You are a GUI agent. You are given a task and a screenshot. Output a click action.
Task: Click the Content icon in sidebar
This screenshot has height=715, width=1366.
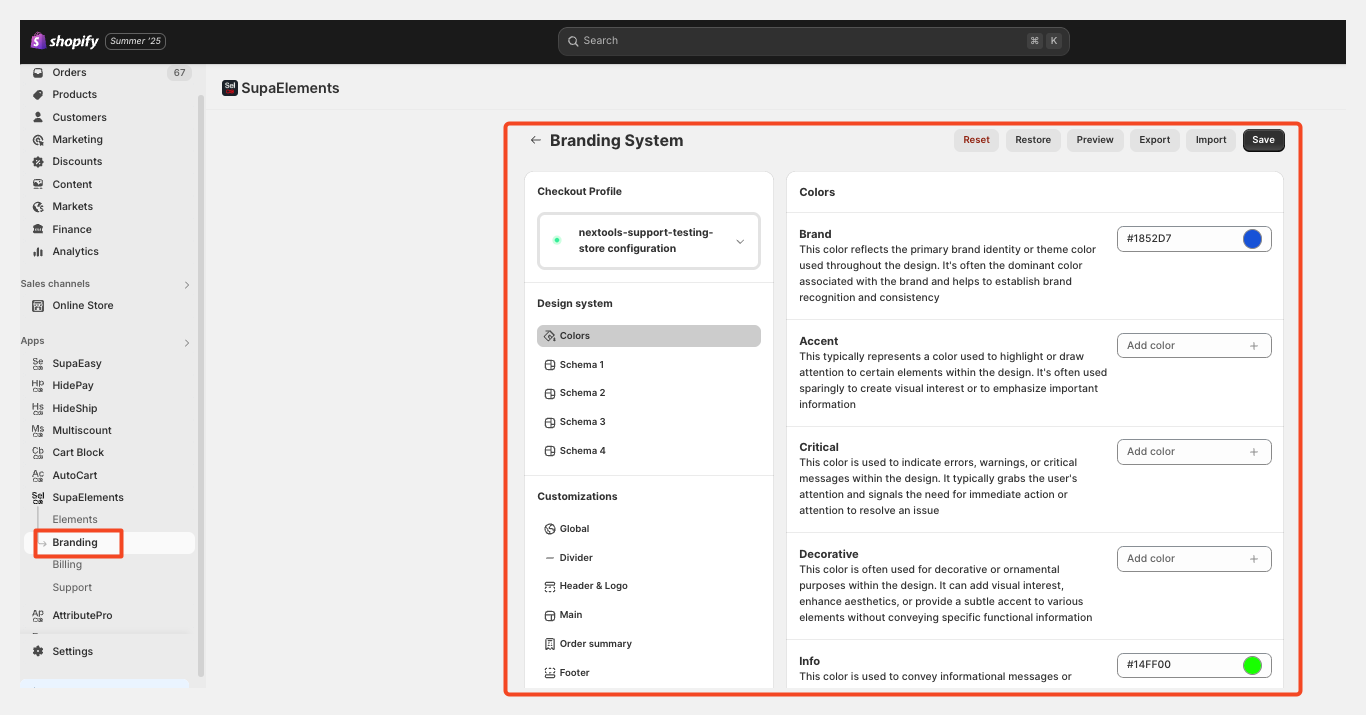[38, 184]
